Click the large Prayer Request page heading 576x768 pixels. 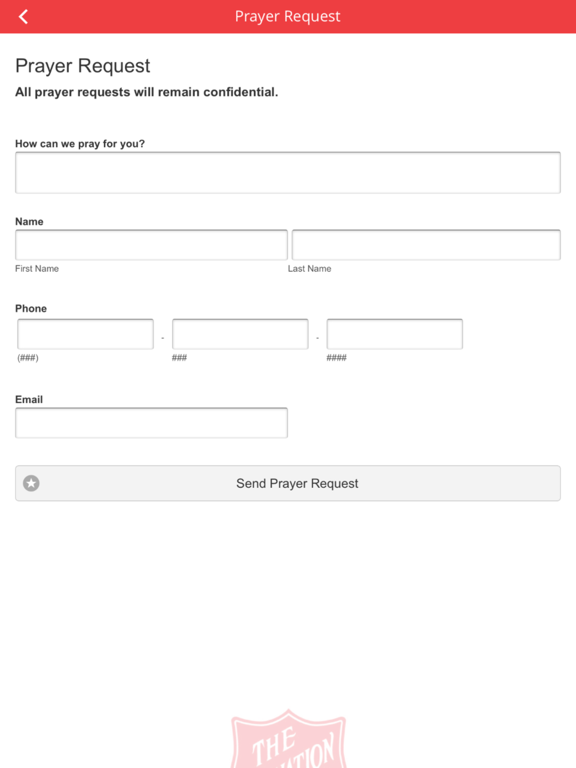83,66
